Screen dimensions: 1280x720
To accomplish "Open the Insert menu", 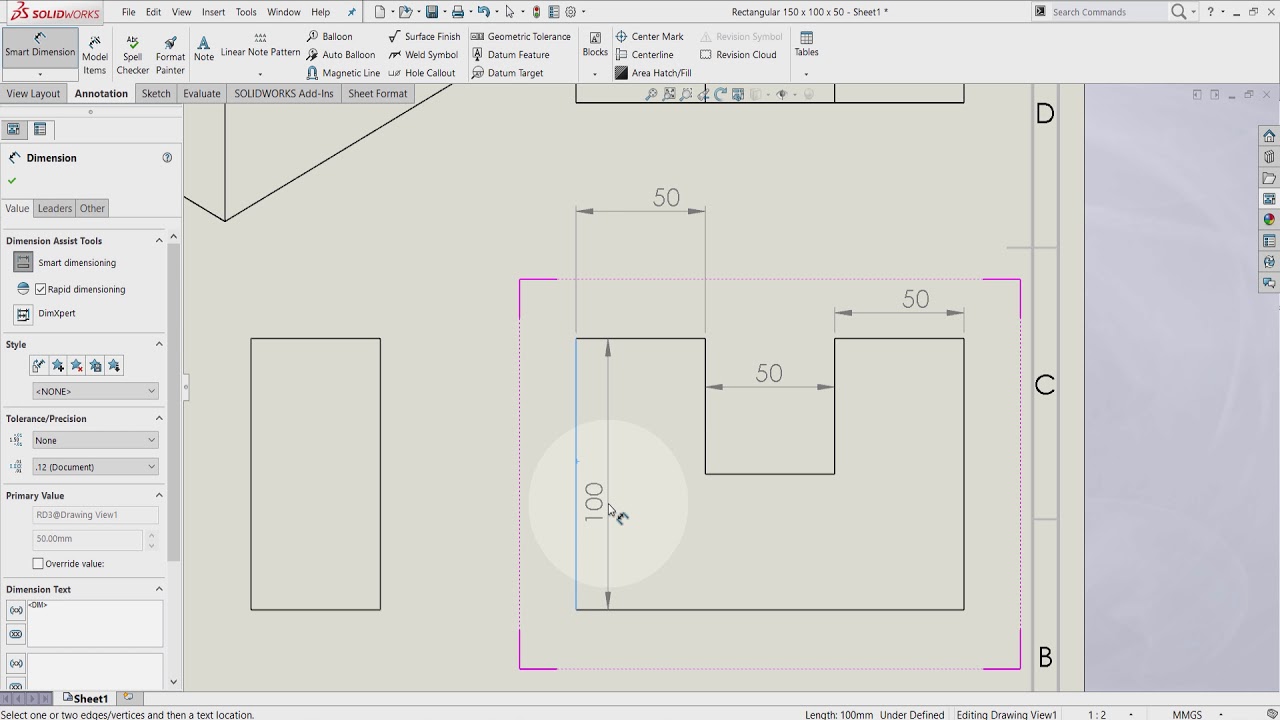I will [x=213, y=12].
